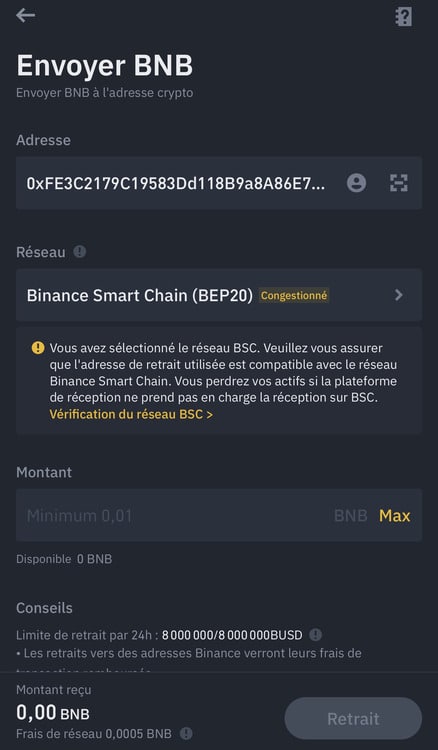The image size is (438, 750).
Task: Tap the Congestionné status badge
Action: (294, 296)
